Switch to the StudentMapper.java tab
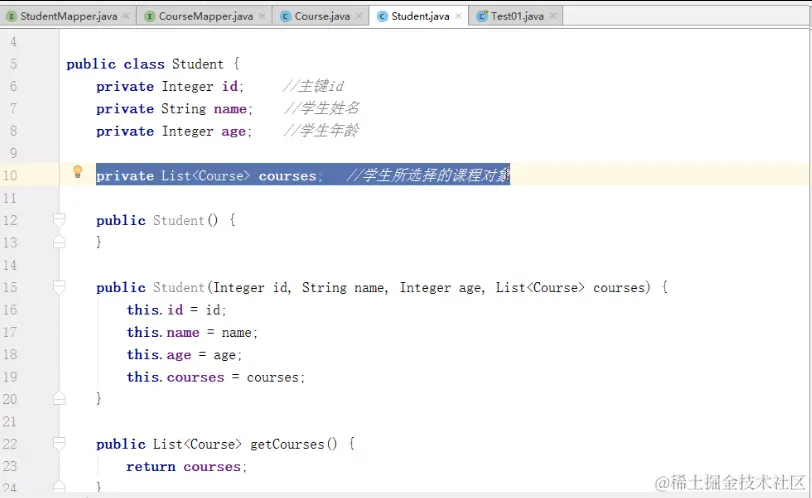 point(69,16)
